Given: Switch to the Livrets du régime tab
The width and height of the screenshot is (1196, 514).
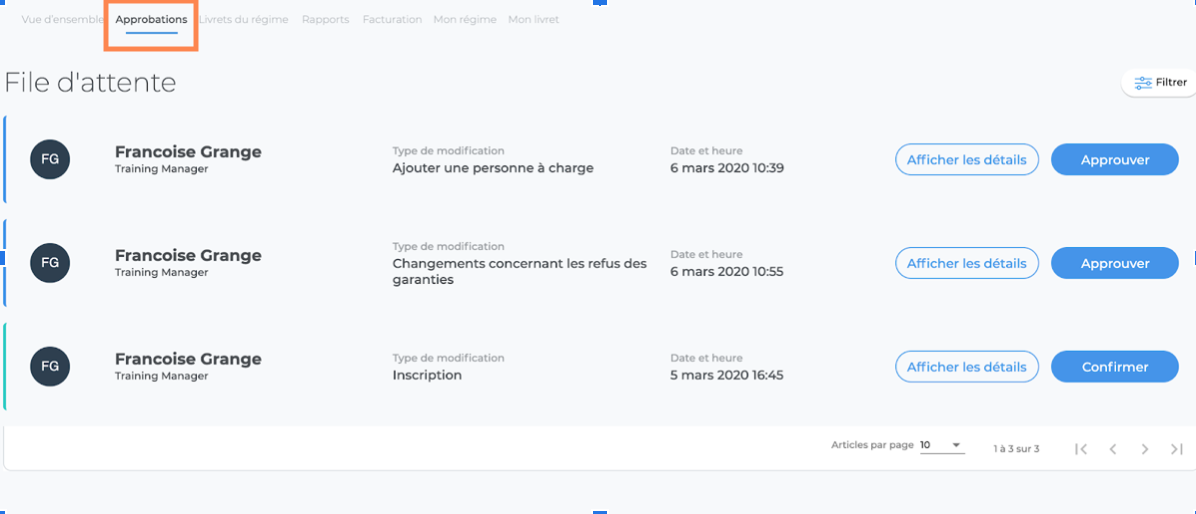Looking at the screenshot, I should [244, 20].
